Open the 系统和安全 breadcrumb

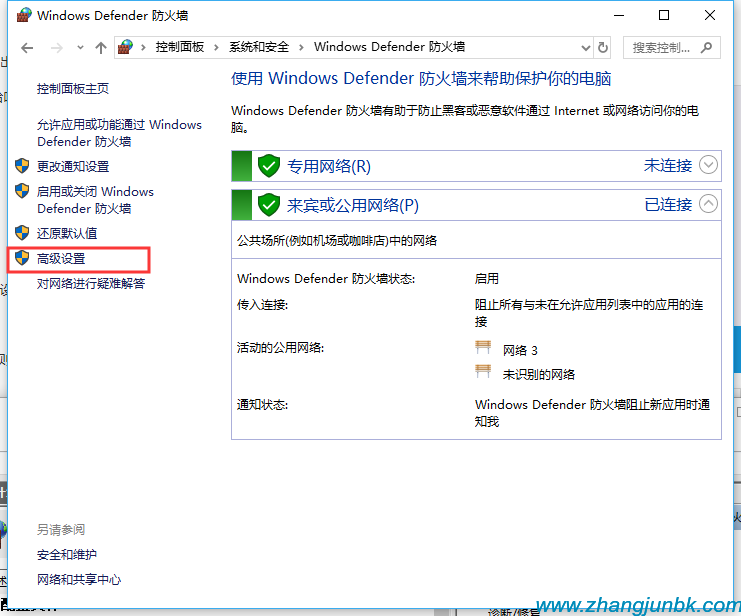(259, 47)
